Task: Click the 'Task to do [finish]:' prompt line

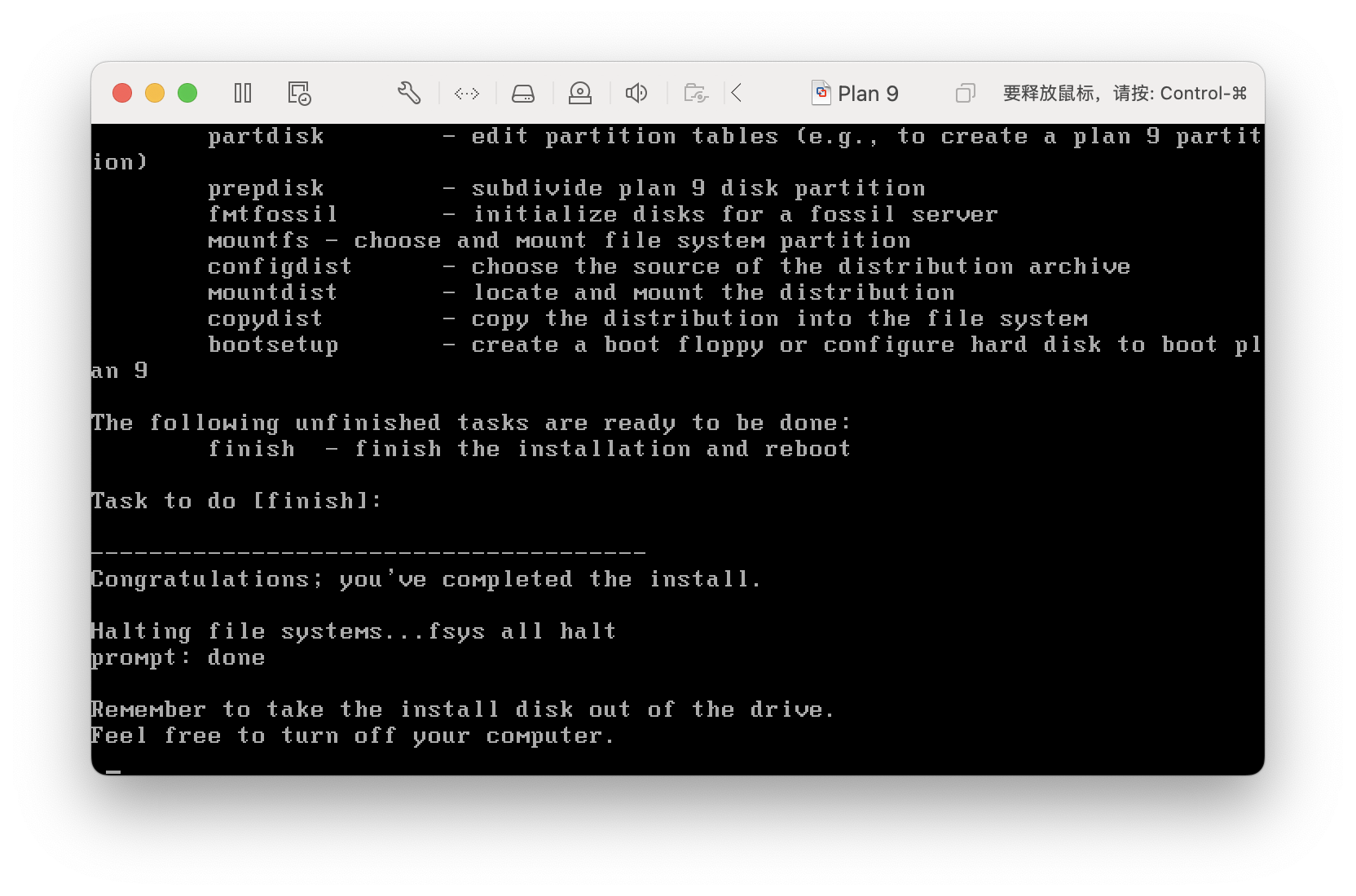Action: 236,500
